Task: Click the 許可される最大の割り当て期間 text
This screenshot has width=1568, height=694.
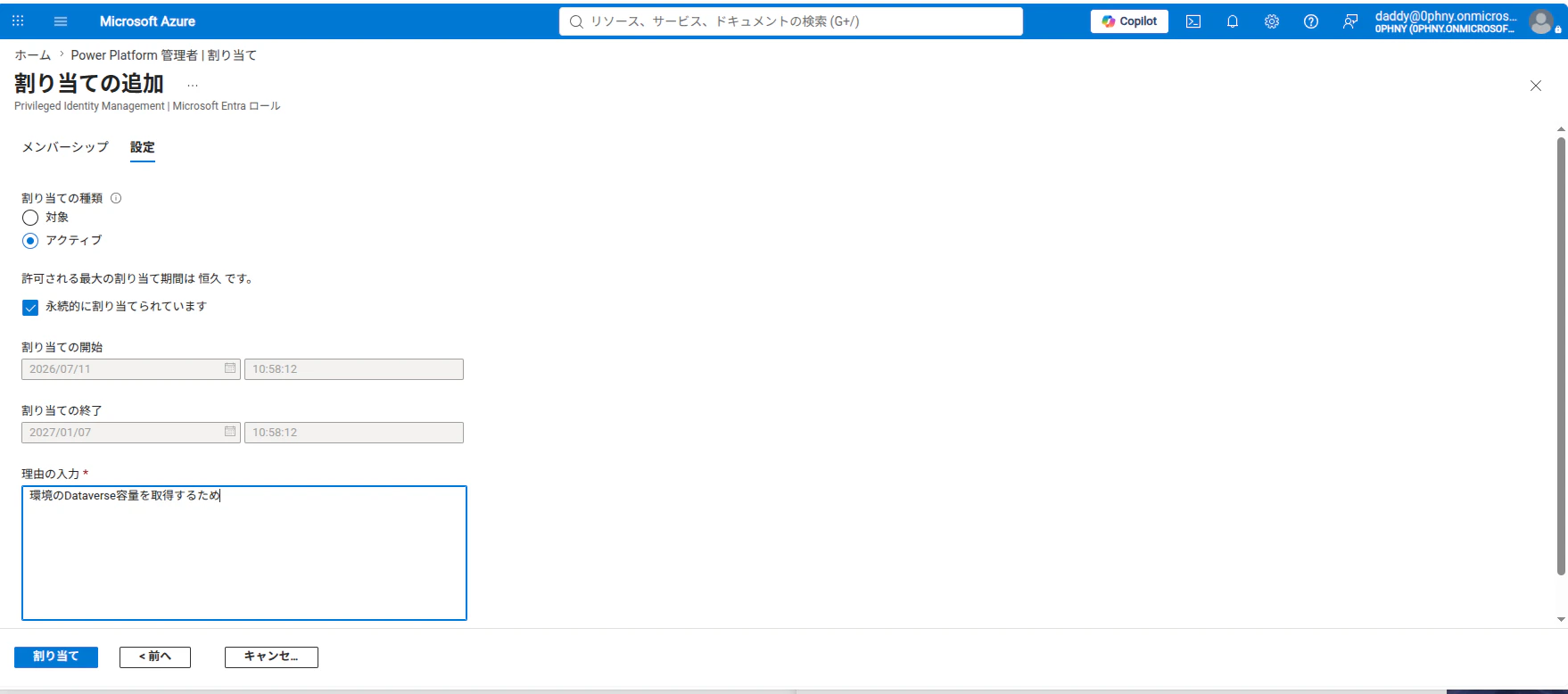Action: [138, 279]
